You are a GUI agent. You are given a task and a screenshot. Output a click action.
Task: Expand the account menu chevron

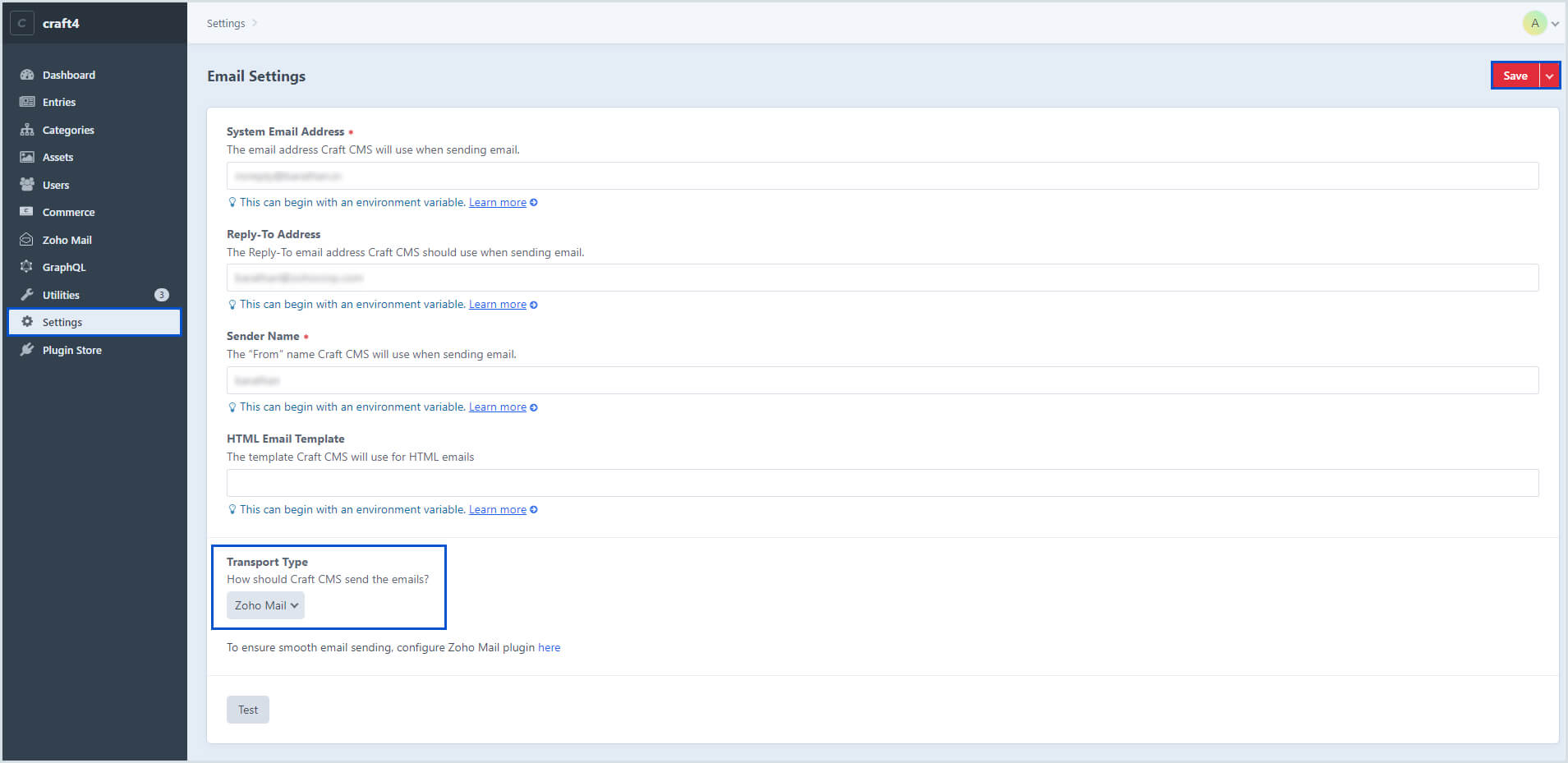coord(1555,24)
